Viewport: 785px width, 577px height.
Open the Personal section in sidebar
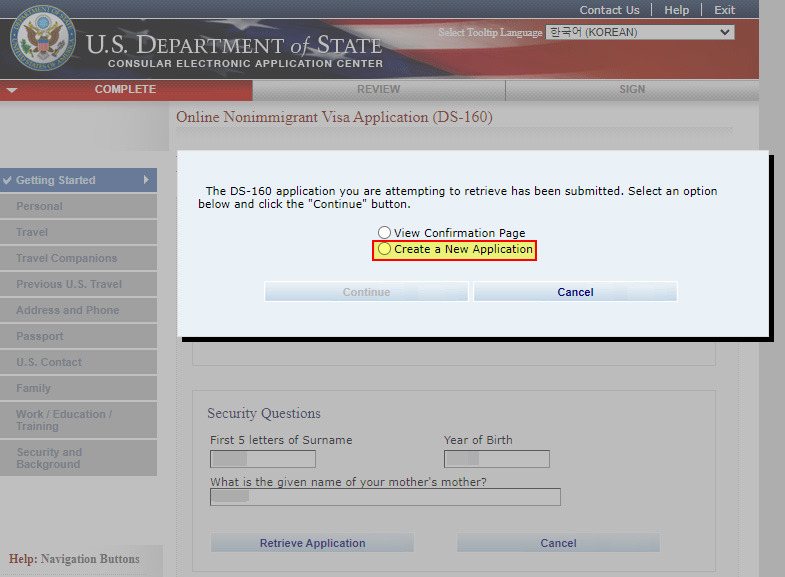coord(78,206)
